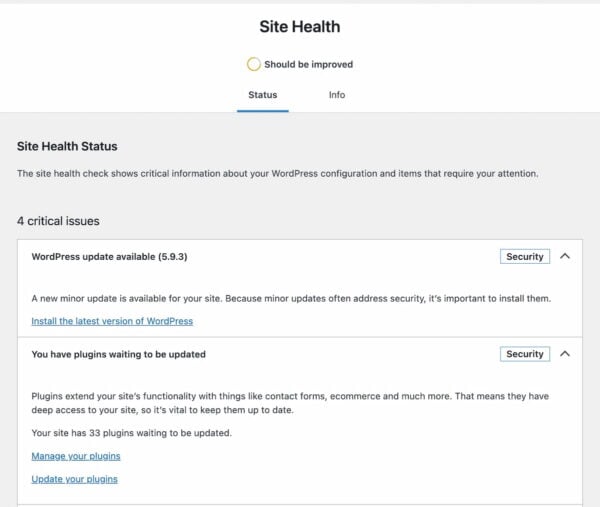Click the site health check description paragraph
The height and width of the screenshot is (507, 600).
click(x=278, y=173)
